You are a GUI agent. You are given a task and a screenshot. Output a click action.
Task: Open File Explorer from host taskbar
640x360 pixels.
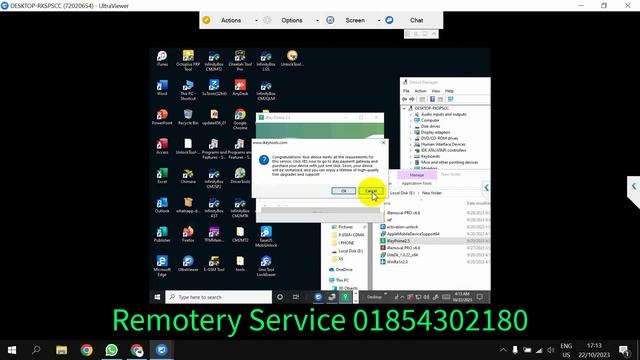[x=62, y=350]
